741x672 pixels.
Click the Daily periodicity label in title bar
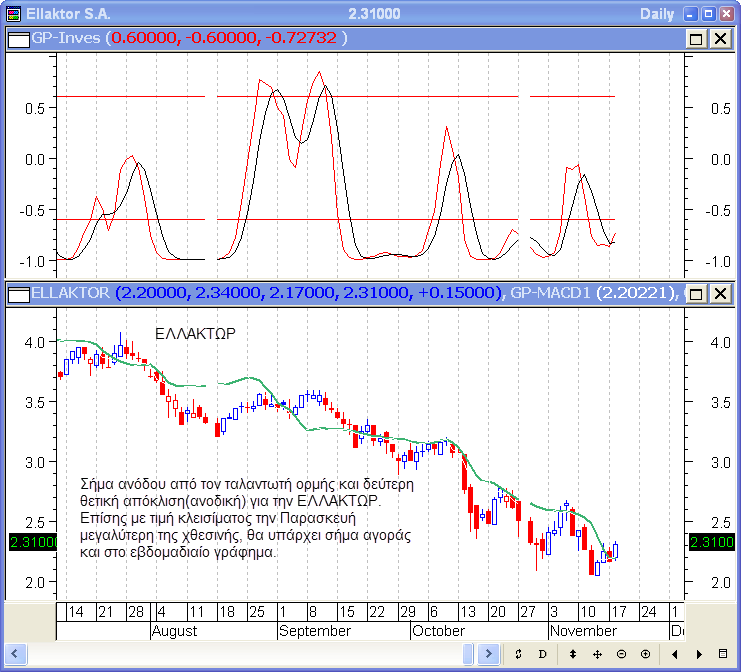click(x=657, y=14)
